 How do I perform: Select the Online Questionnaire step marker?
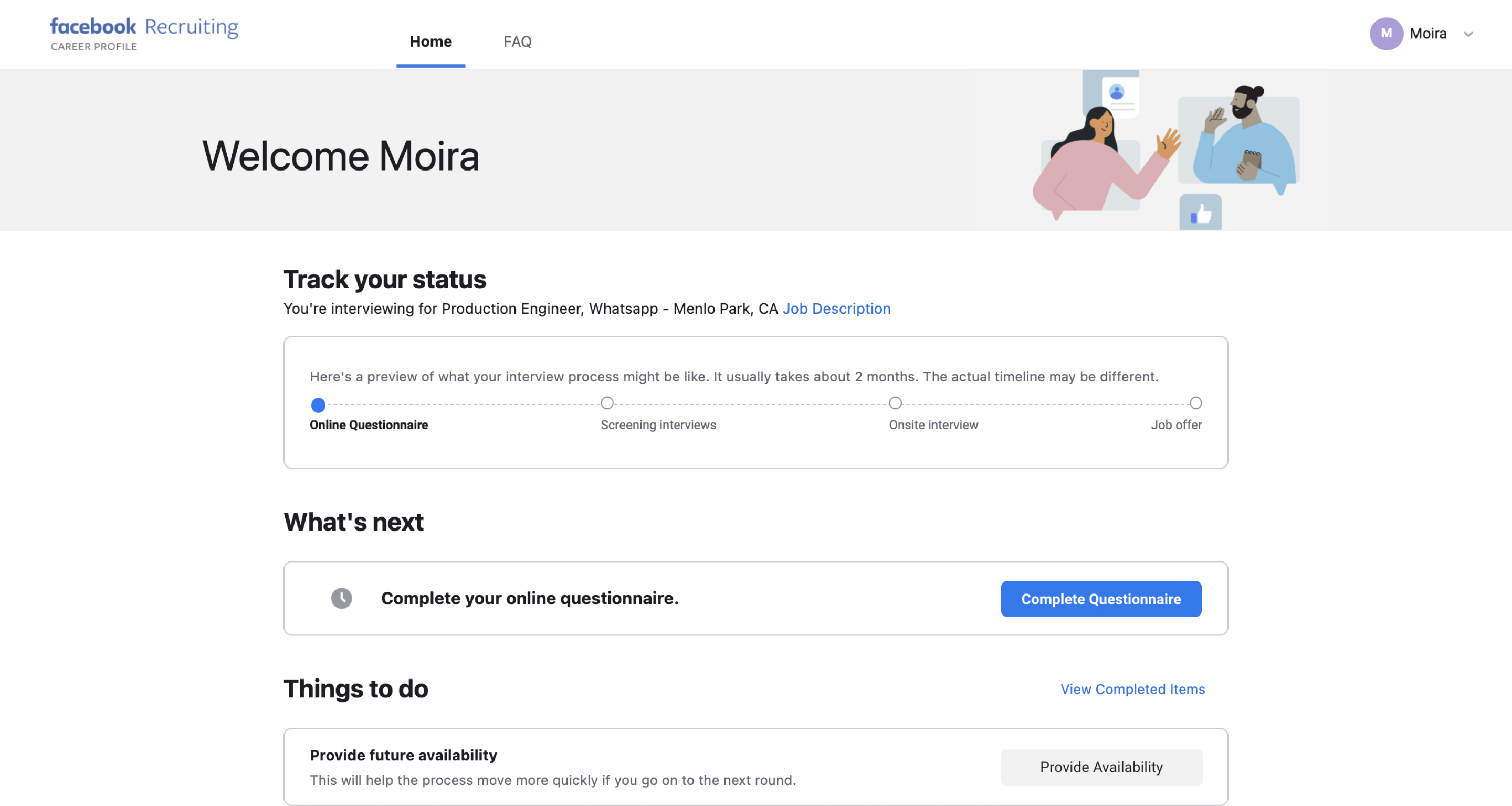(x=318, y=405)
